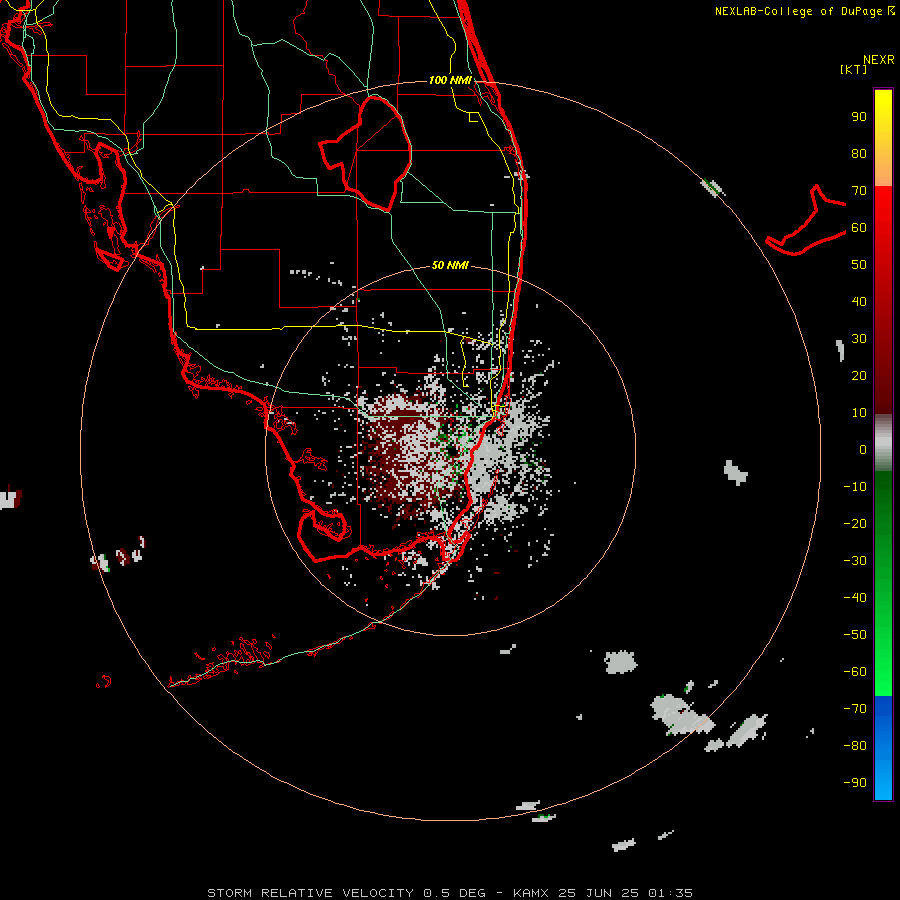This screenshot has height=900, width=900.
Task: Click the -10 value on velocity scale
Action: point(855,487)
